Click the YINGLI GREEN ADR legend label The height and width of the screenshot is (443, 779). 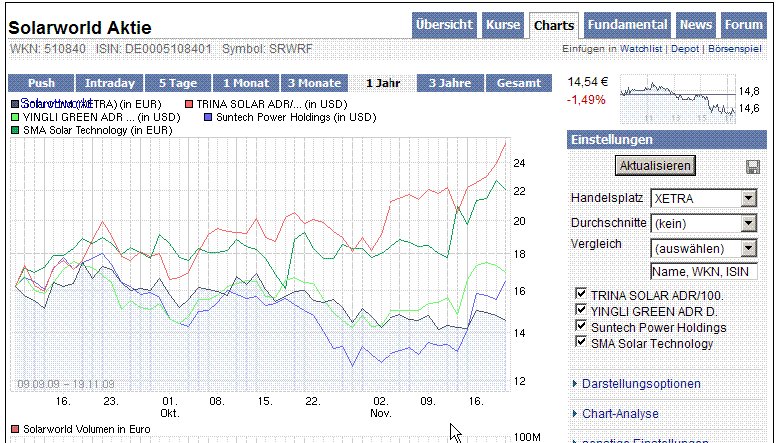tap(101, 118)
